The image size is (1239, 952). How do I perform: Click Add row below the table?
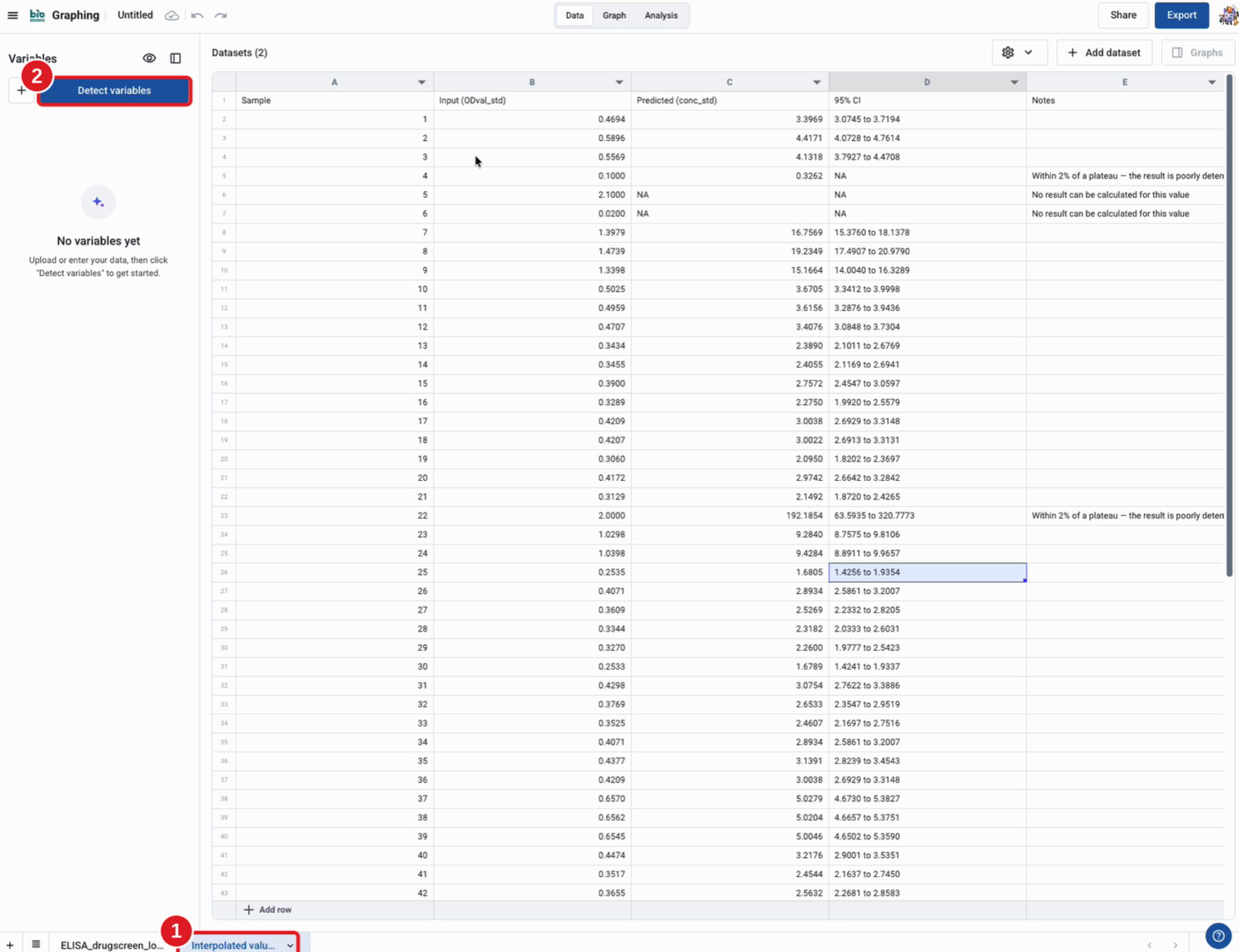point(267,909)
